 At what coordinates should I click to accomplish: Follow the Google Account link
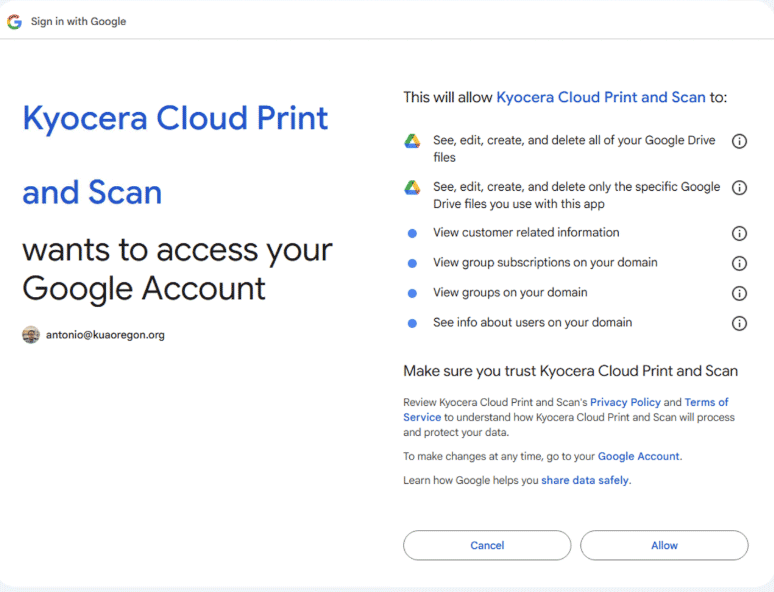(x=638, y=456)
